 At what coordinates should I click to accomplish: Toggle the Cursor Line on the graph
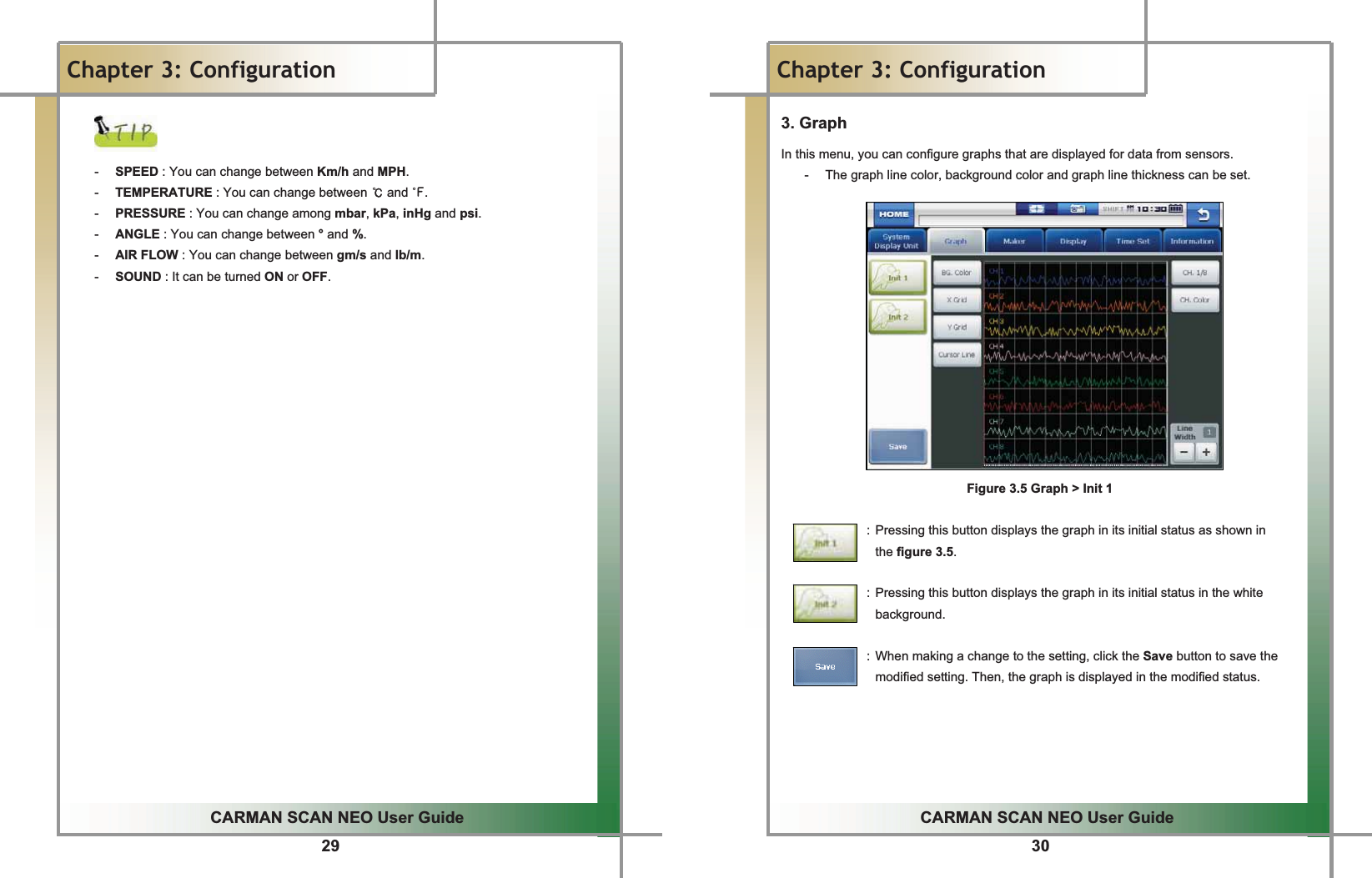coord(957,355)
